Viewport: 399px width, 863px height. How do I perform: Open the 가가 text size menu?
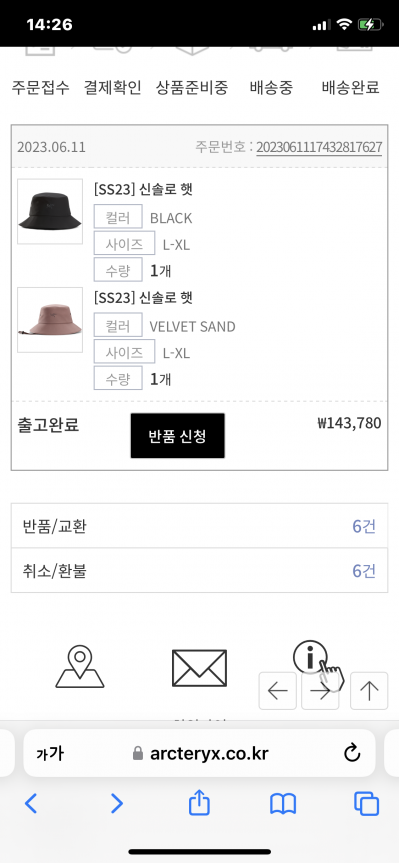(x=50, y=753)
